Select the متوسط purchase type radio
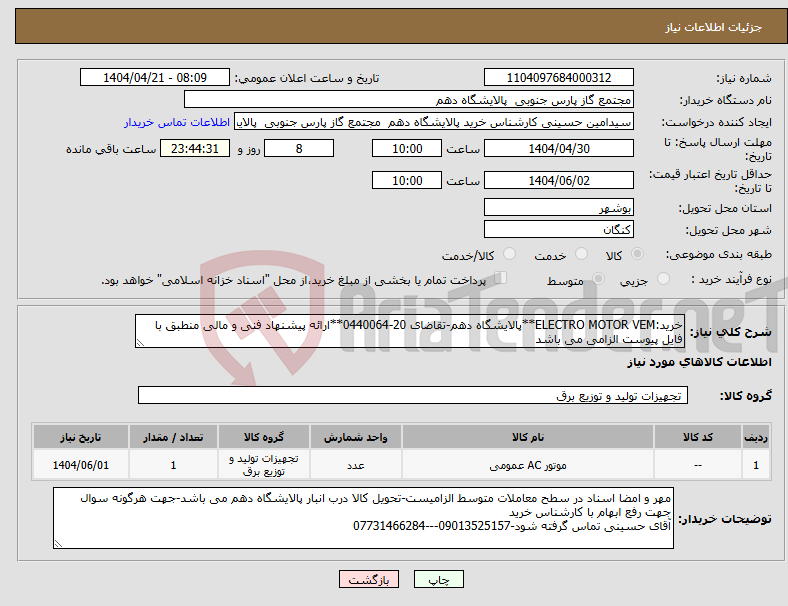This screenshot has width=788, height=606. click(598, 279)
